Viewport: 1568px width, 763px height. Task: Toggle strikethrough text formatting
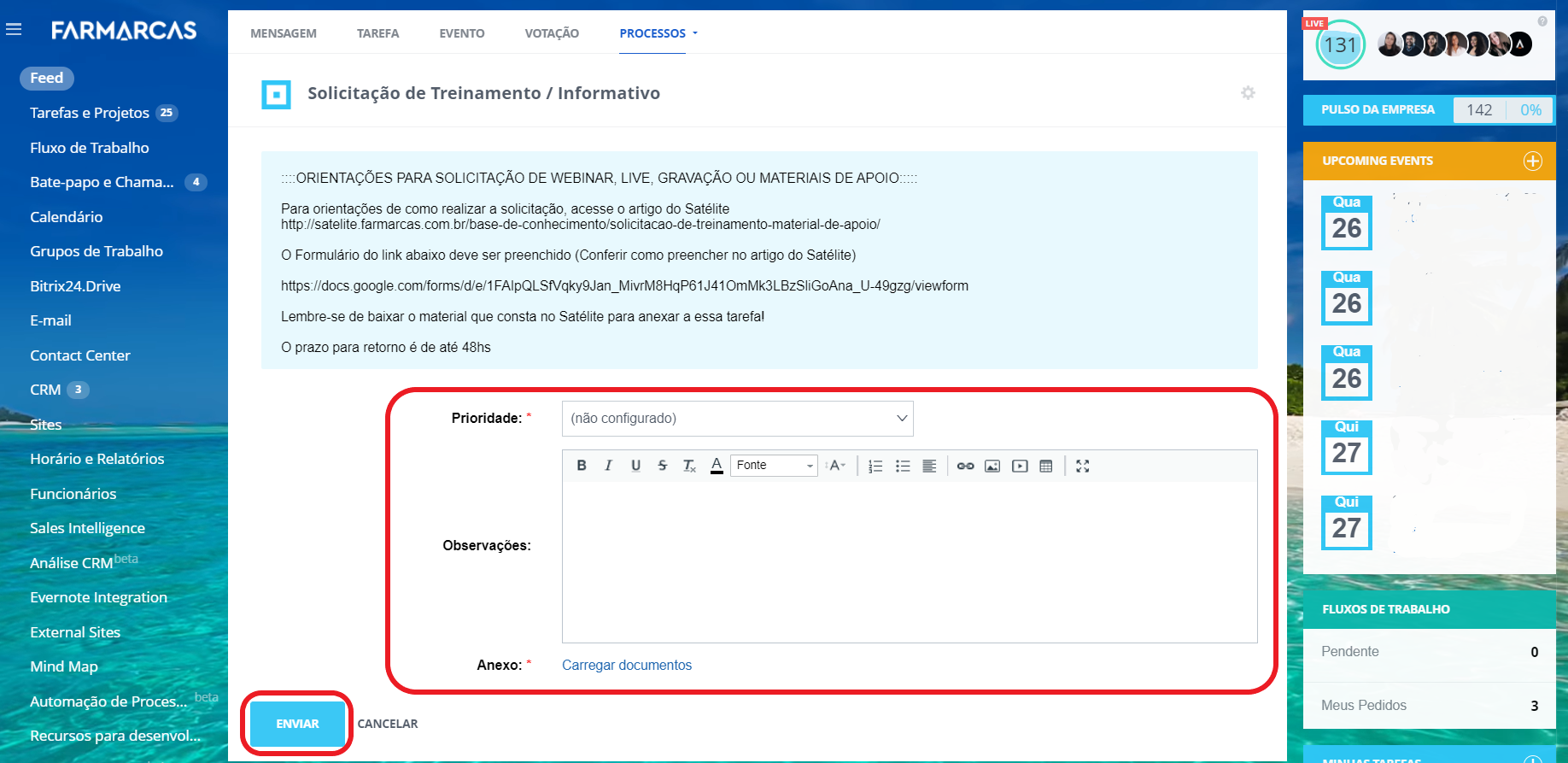[662, 466]
